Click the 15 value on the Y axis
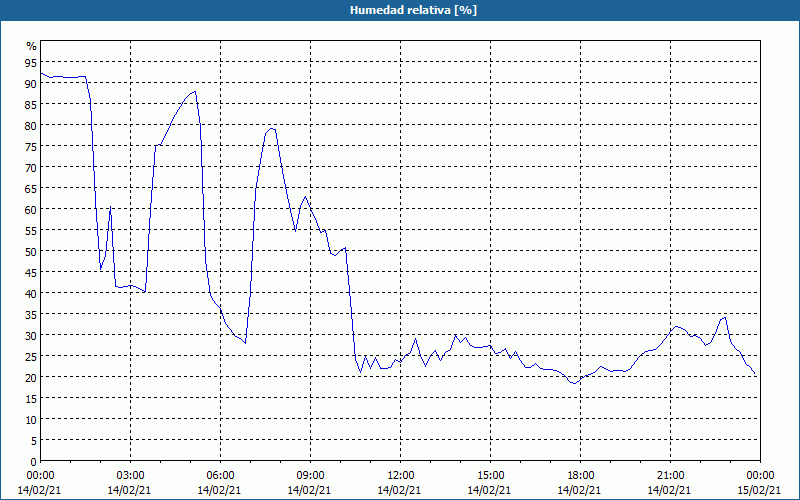Screen dimensions: 800x500 [x=31, y=398]
